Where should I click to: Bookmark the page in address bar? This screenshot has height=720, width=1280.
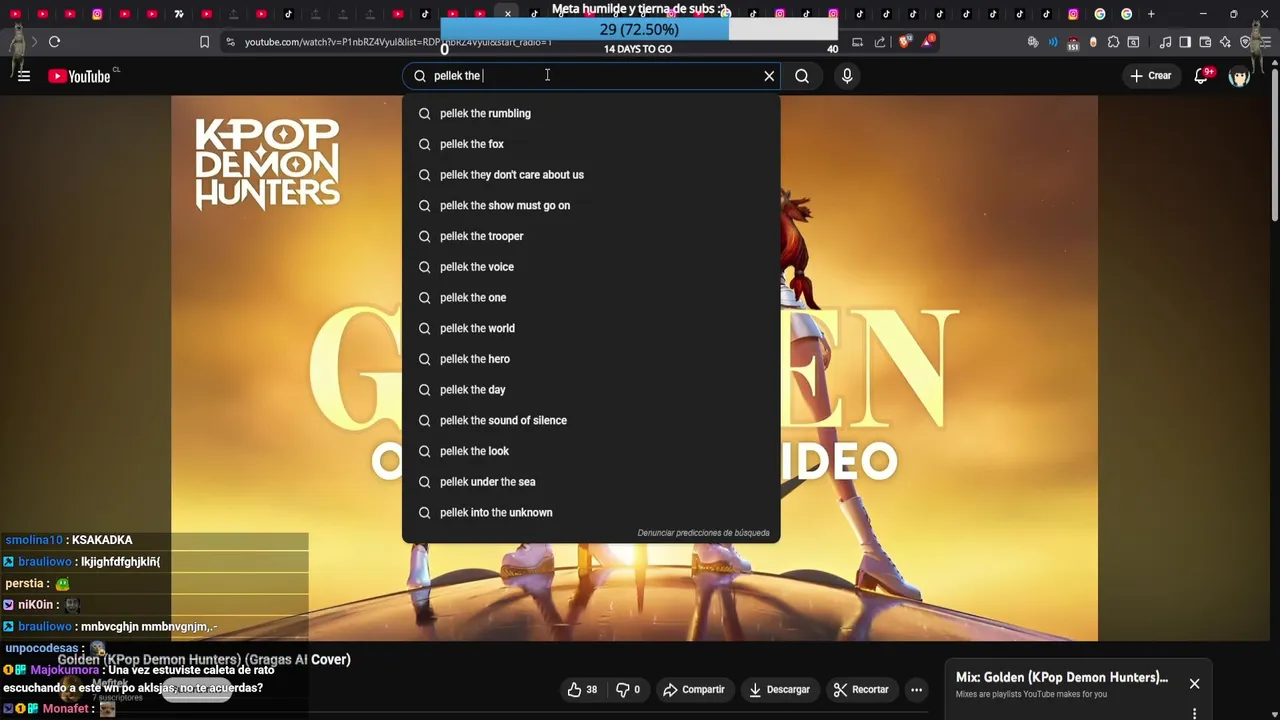204,42
